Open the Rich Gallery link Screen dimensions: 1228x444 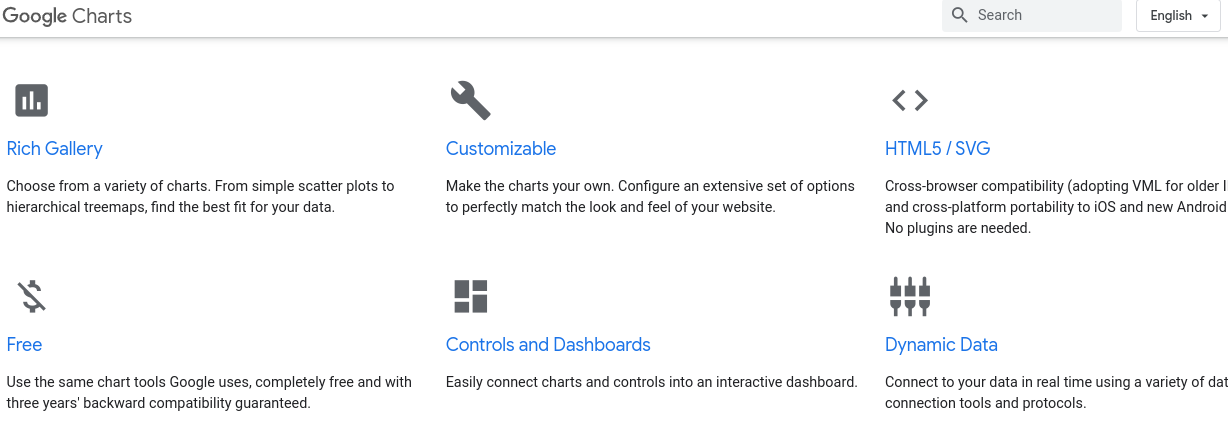click(55, 149)
